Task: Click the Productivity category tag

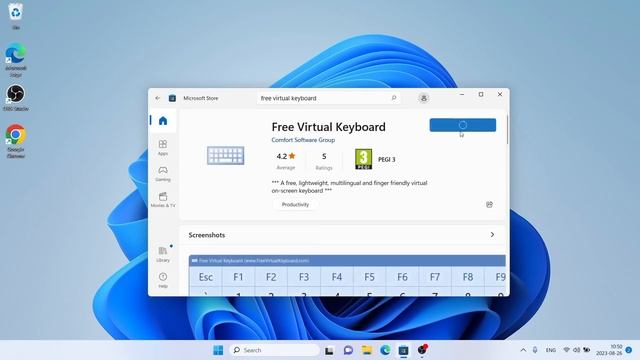Action: click(x=295, y=204)
